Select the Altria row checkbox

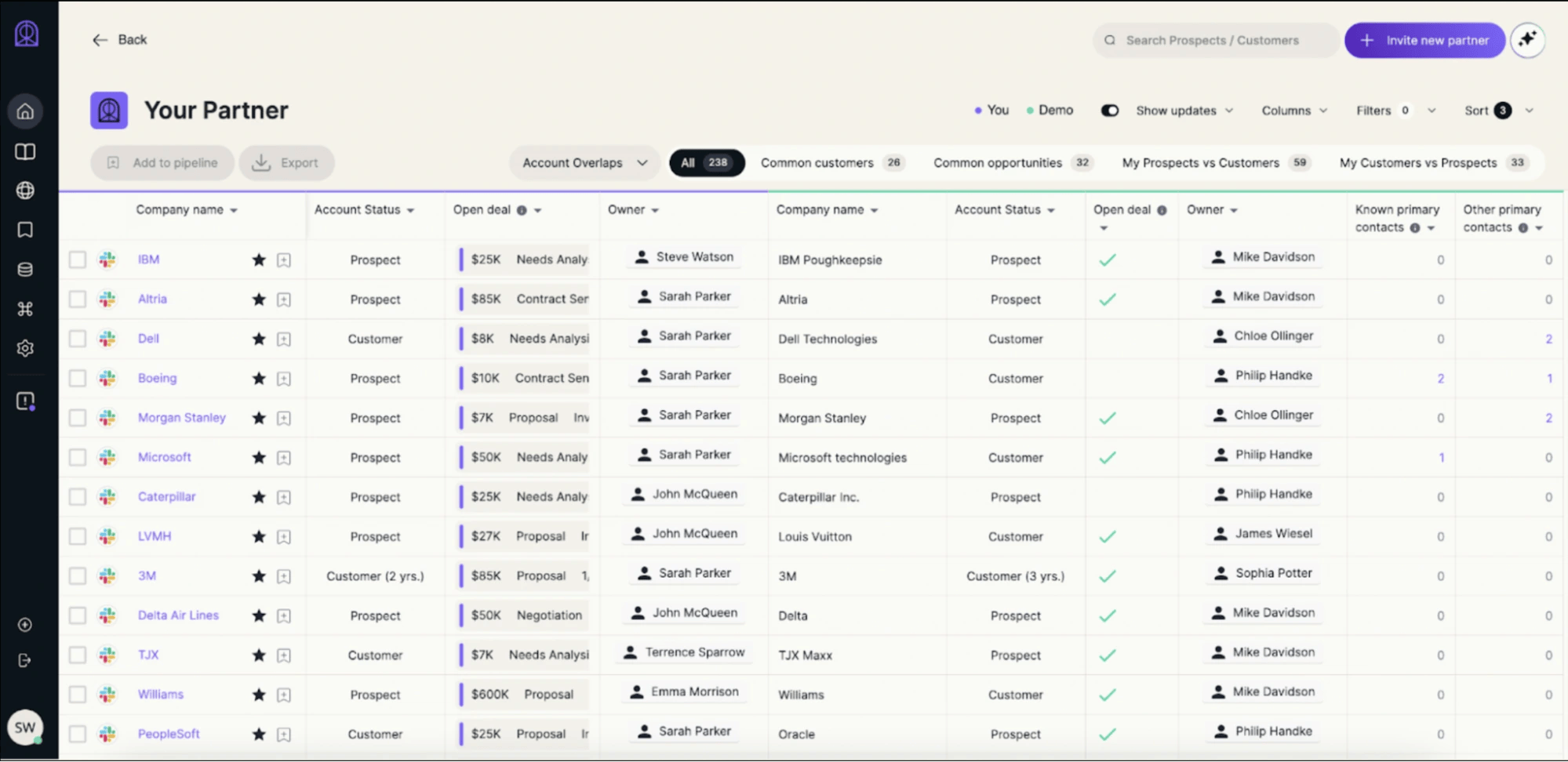[77, 299]
